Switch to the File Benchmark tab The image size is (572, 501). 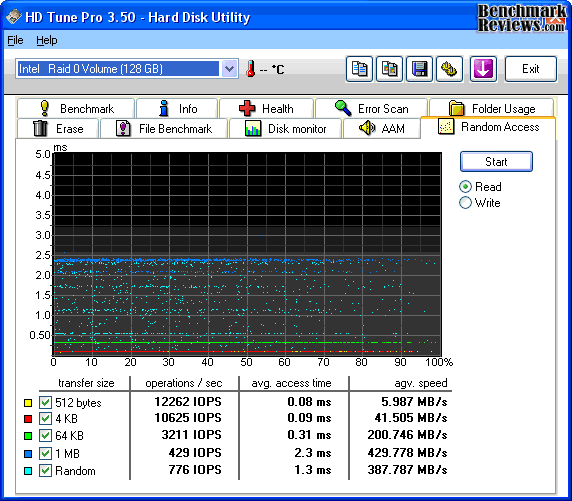point(164,128)
